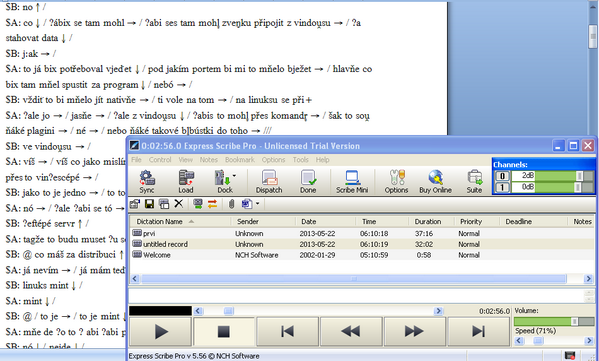Sort by Date column header

326,222
